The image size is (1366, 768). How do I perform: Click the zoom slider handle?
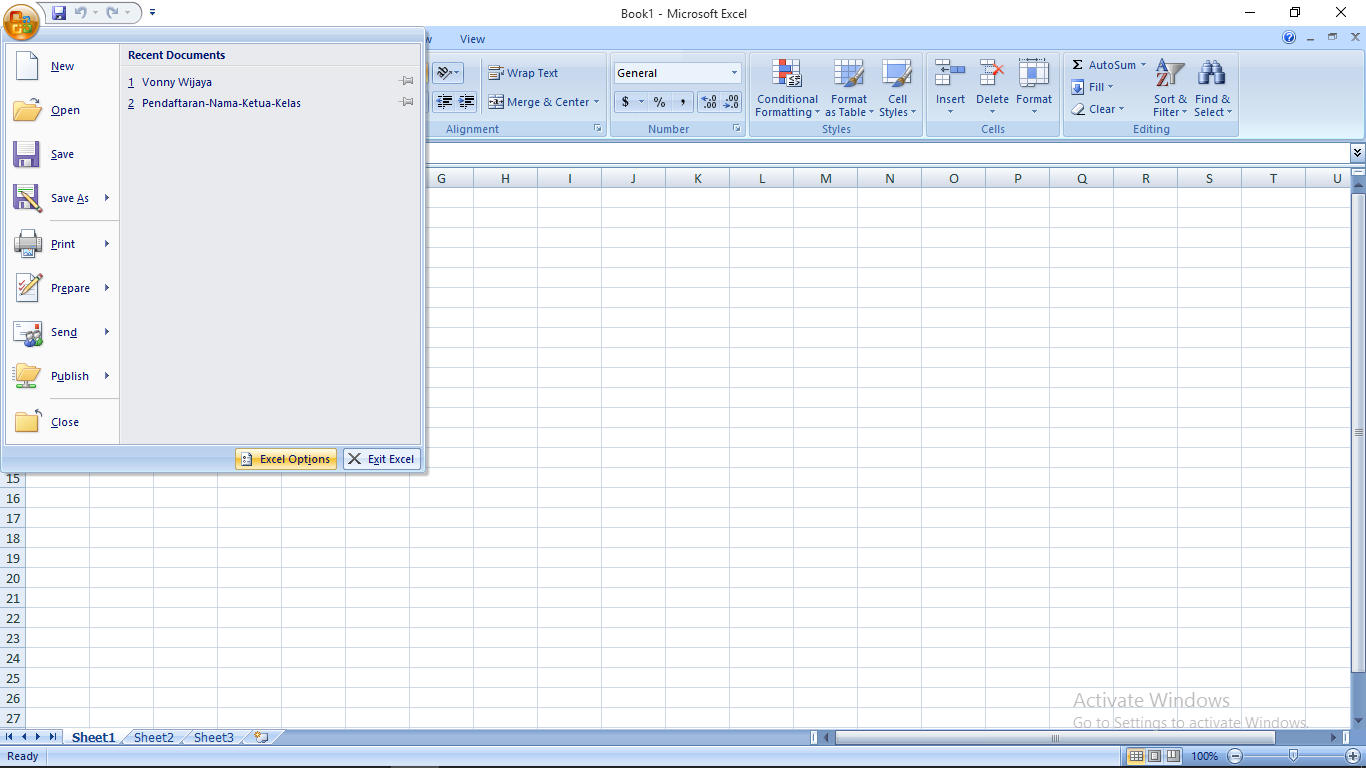pos(1294,756)
